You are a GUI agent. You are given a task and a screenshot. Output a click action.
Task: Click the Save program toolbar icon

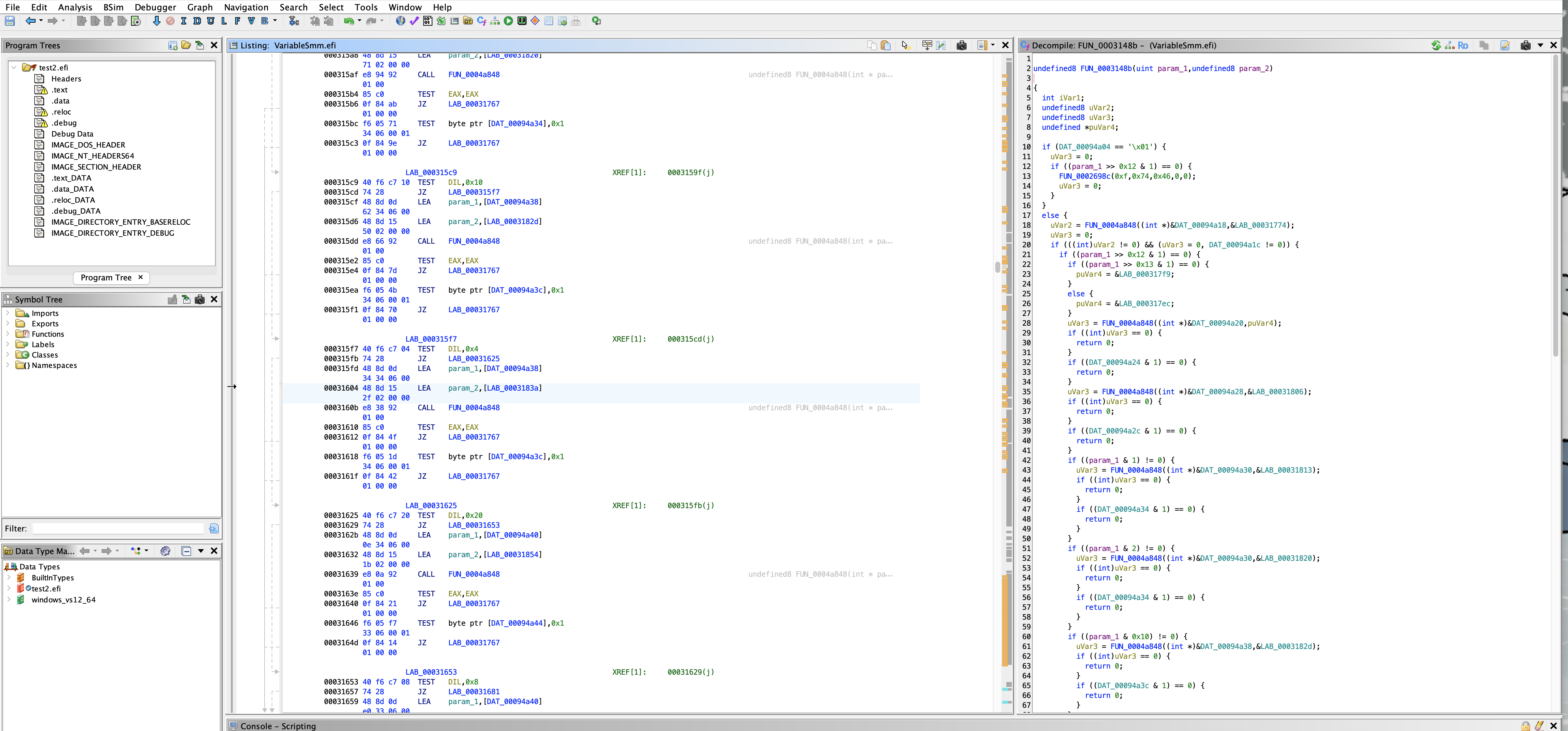10,21
